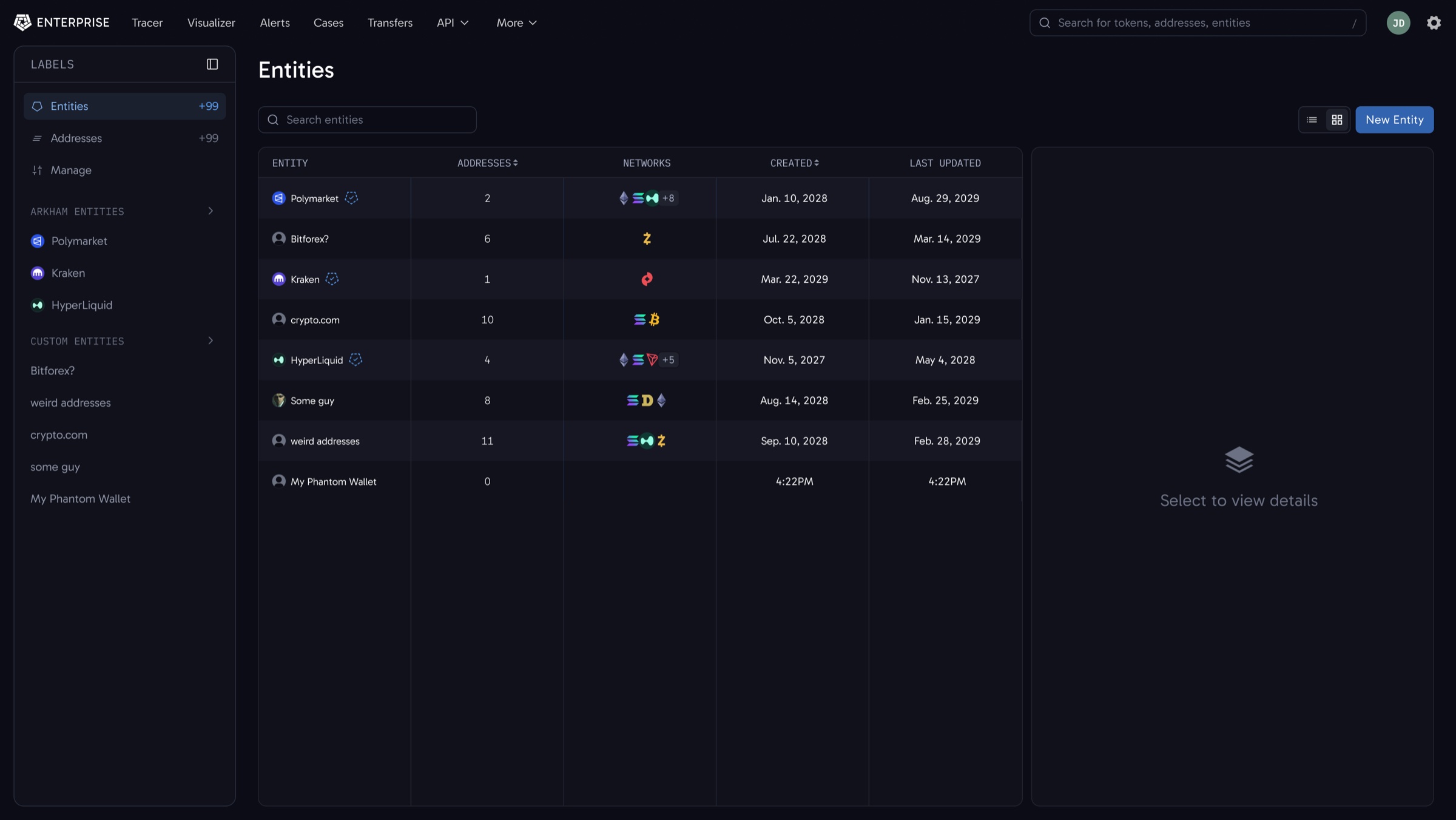
Task: Click Polymarket verified badge in table
Action: tap(351, 198)
